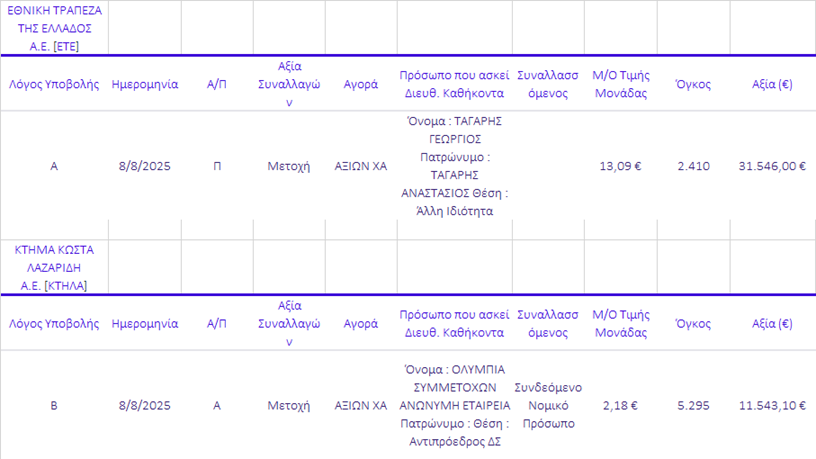This screenshot has width=816, height=459.
Task: Click the date 8/8/2025 in the ΤΑΓΑΡΗΣ row
Action: coord(145,166)
